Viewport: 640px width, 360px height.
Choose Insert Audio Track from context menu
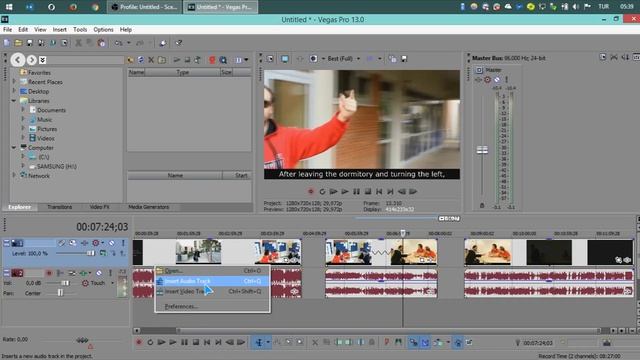click(x=212, y=281)
